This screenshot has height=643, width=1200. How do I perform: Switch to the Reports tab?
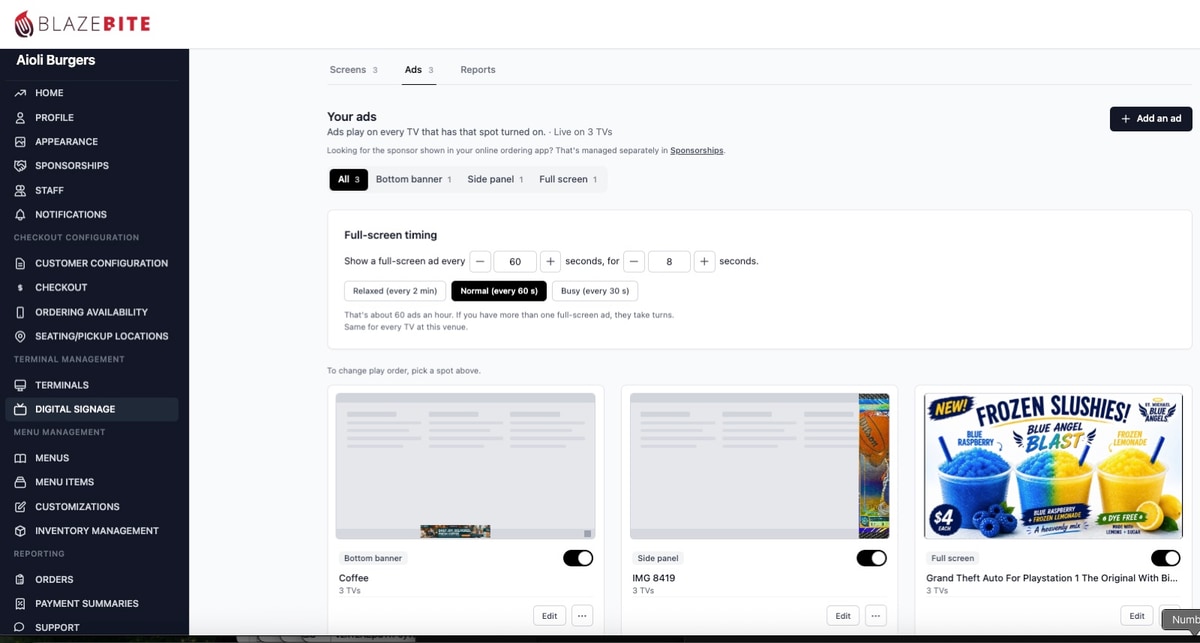point(478,70)
